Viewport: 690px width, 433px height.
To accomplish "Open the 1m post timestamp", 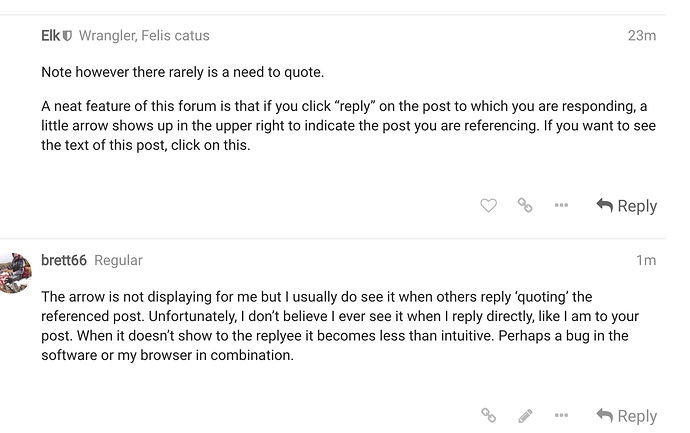I will click(x=646, y=260).
